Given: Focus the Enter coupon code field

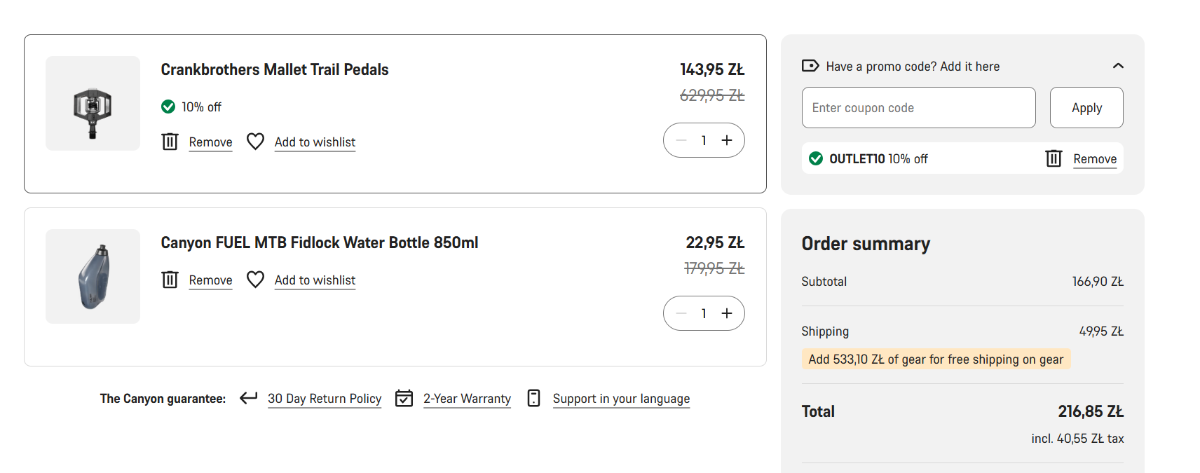Looking at the screenshot, I should coord(918,108).
